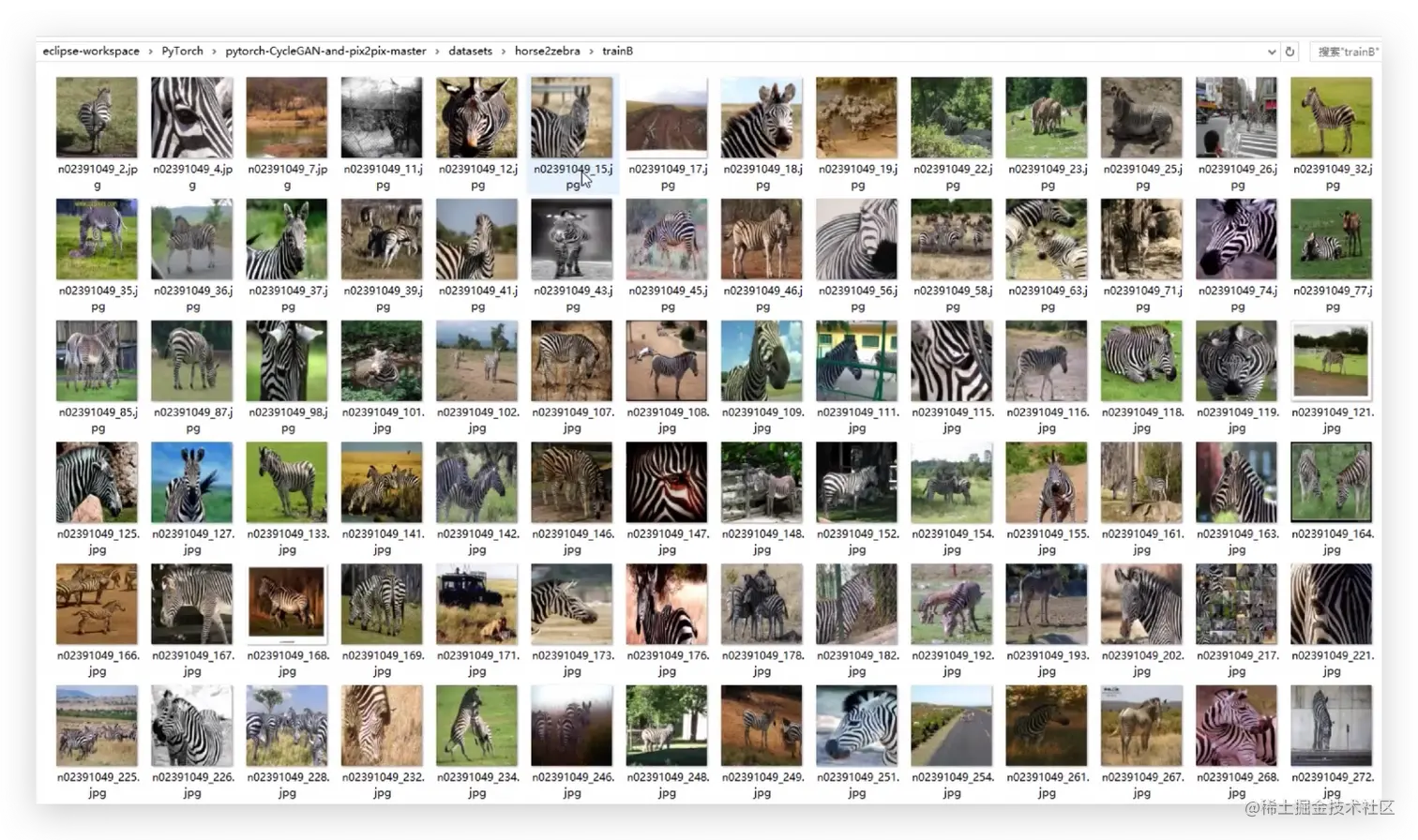Select thumbnail n02391049_26.jpg
Screen dimensions: 1418x840
point(1237,117)
